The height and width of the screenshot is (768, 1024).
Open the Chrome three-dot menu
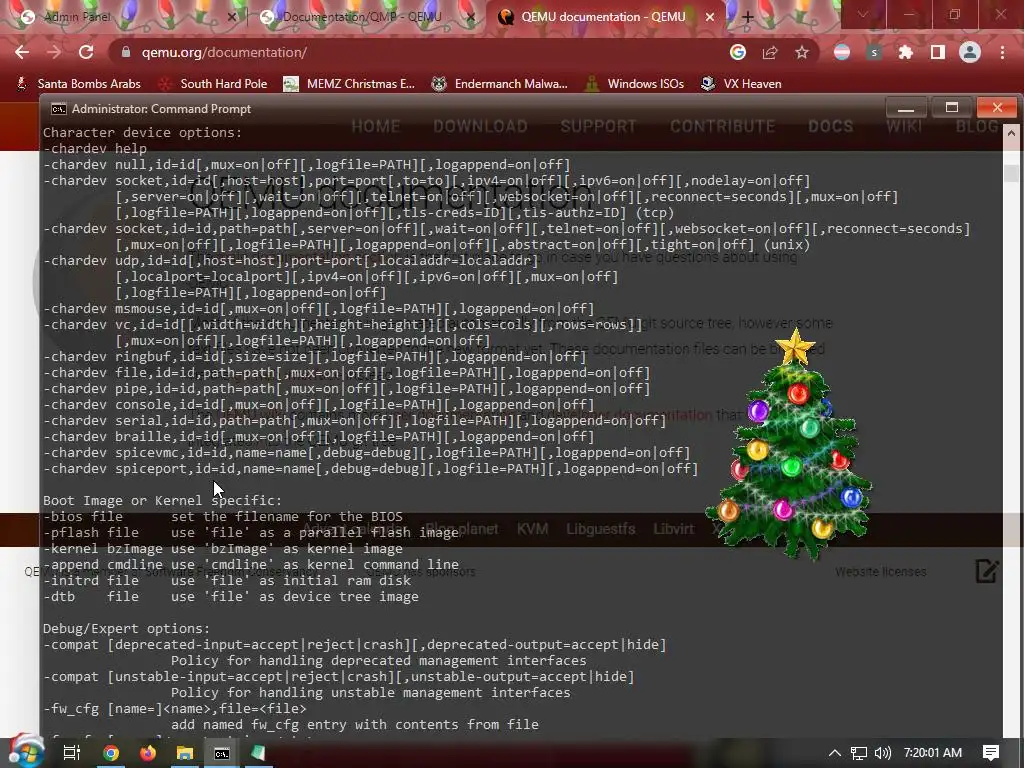click(x=1002, y=52)
